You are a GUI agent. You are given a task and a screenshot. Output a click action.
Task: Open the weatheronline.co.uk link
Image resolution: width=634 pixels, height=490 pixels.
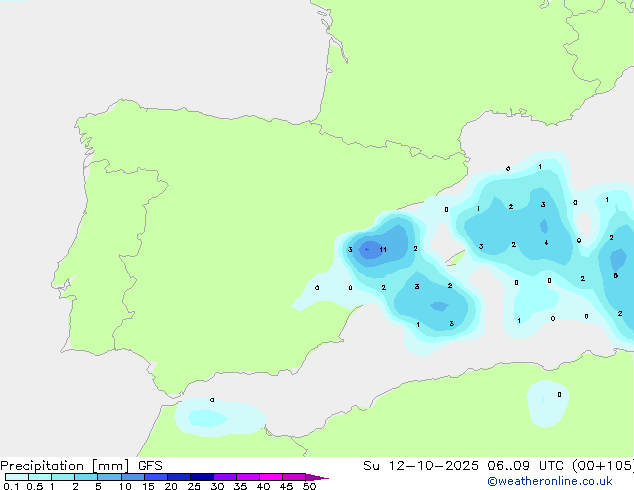point(550,481)
